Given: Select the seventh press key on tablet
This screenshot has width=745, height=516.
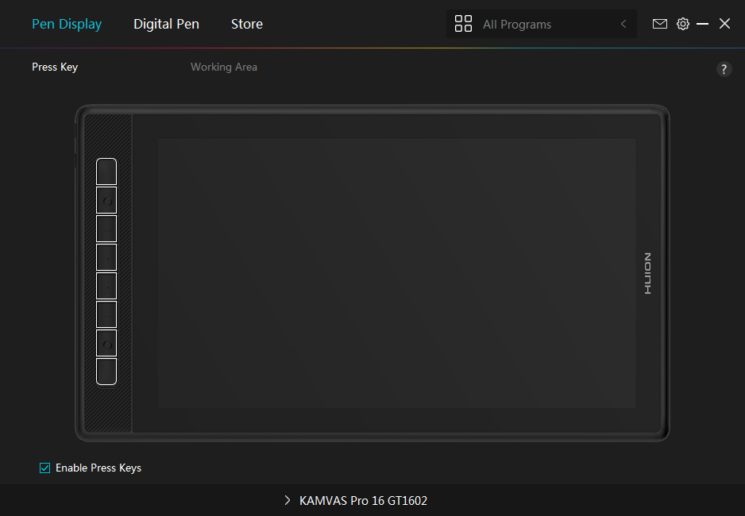Looking at the screenshot, I should pos(106,343).
